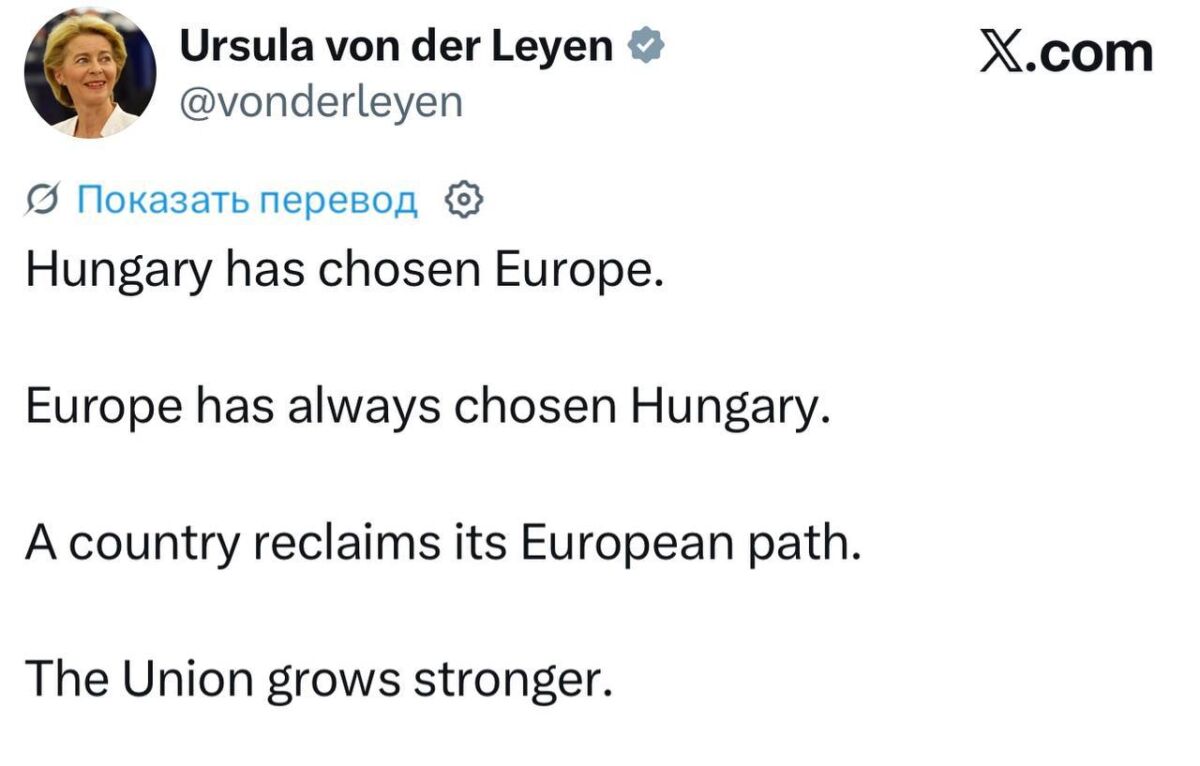The image size is (1200, 766).
Task: Open the @vonderleyen handle link
Action: (320, 101)
